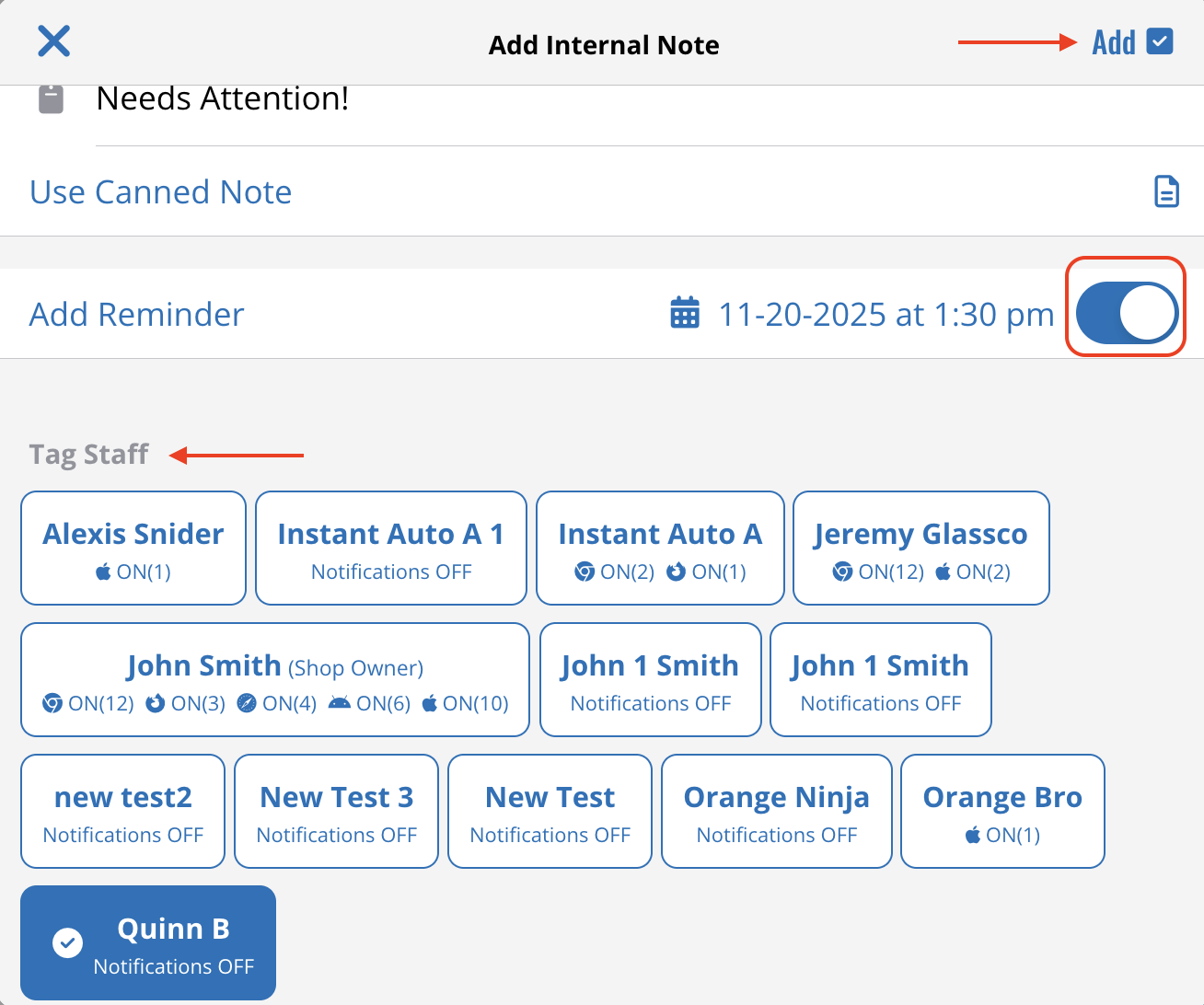Open Use Canned Note
Image resolution: width=1204 pixels, height=1005 pixels.
160,191
